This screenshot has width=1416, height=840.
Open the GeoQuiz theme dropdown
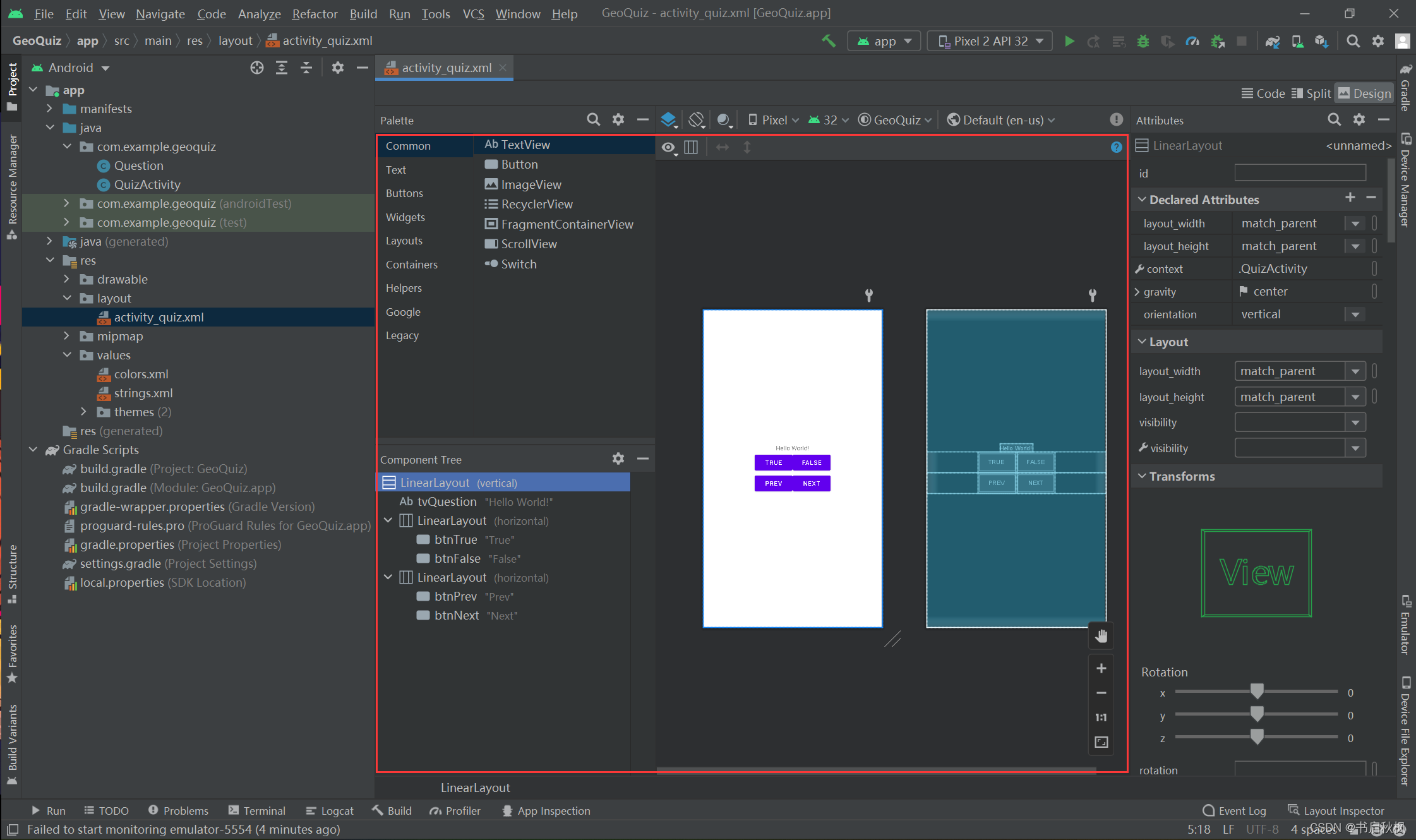pyautogui.click(x=895, y=119)
